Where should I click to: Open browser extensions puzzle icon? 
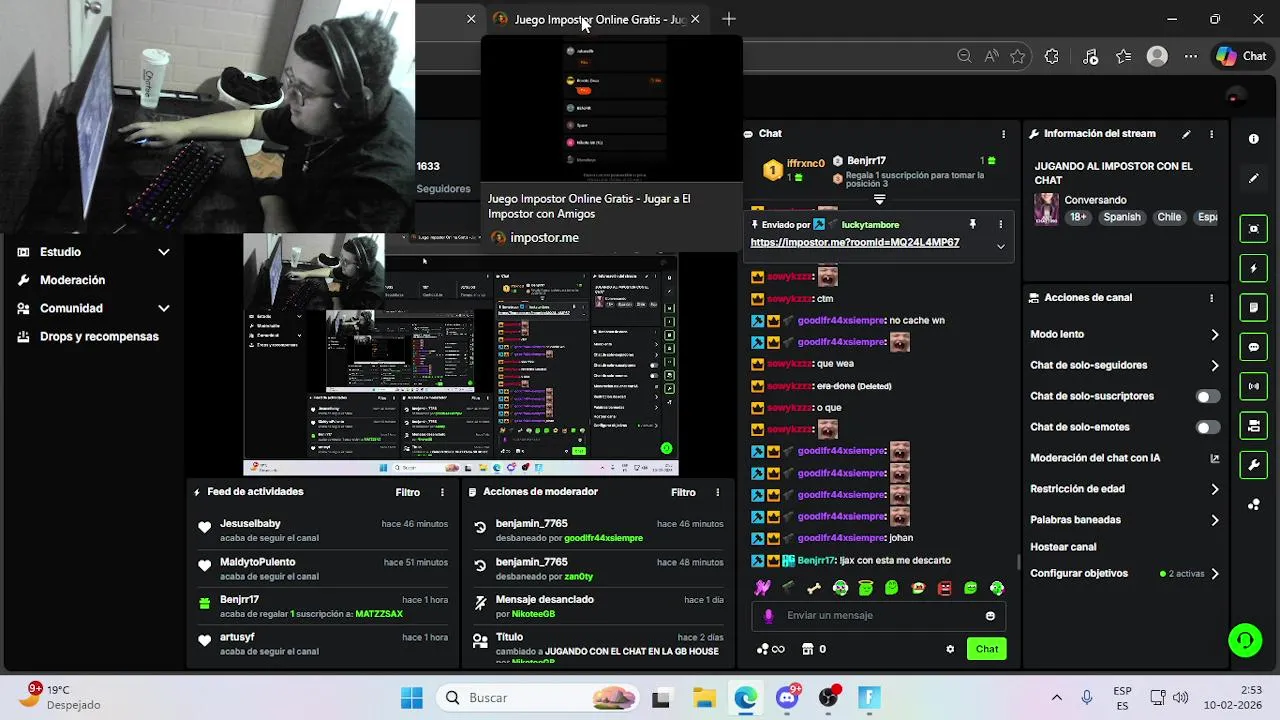[x=1051, y=57]
